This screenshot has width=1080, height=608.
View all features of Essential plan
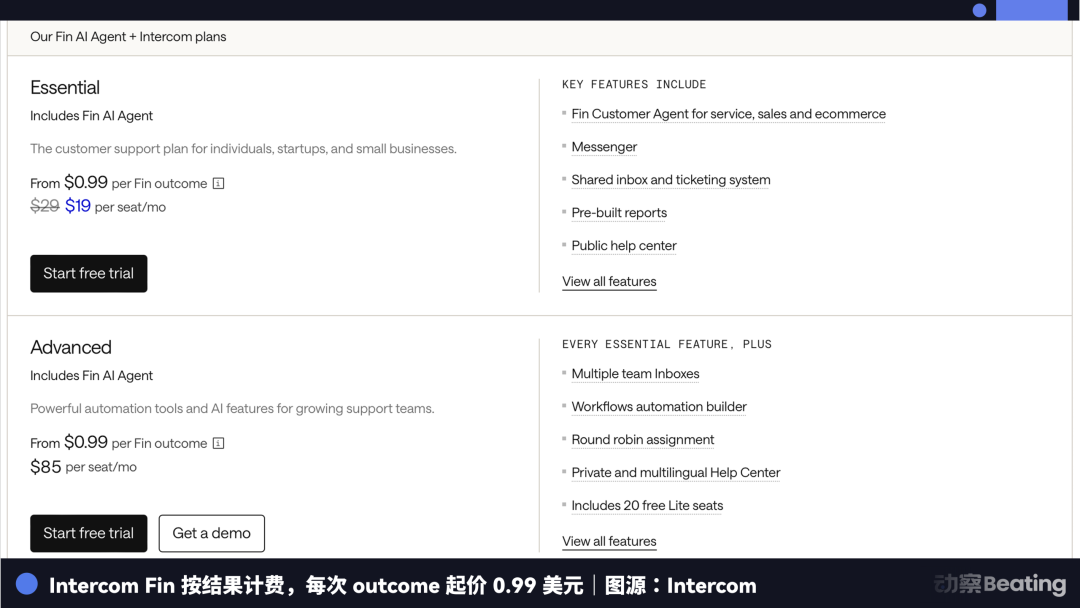[x=609, y=282]
